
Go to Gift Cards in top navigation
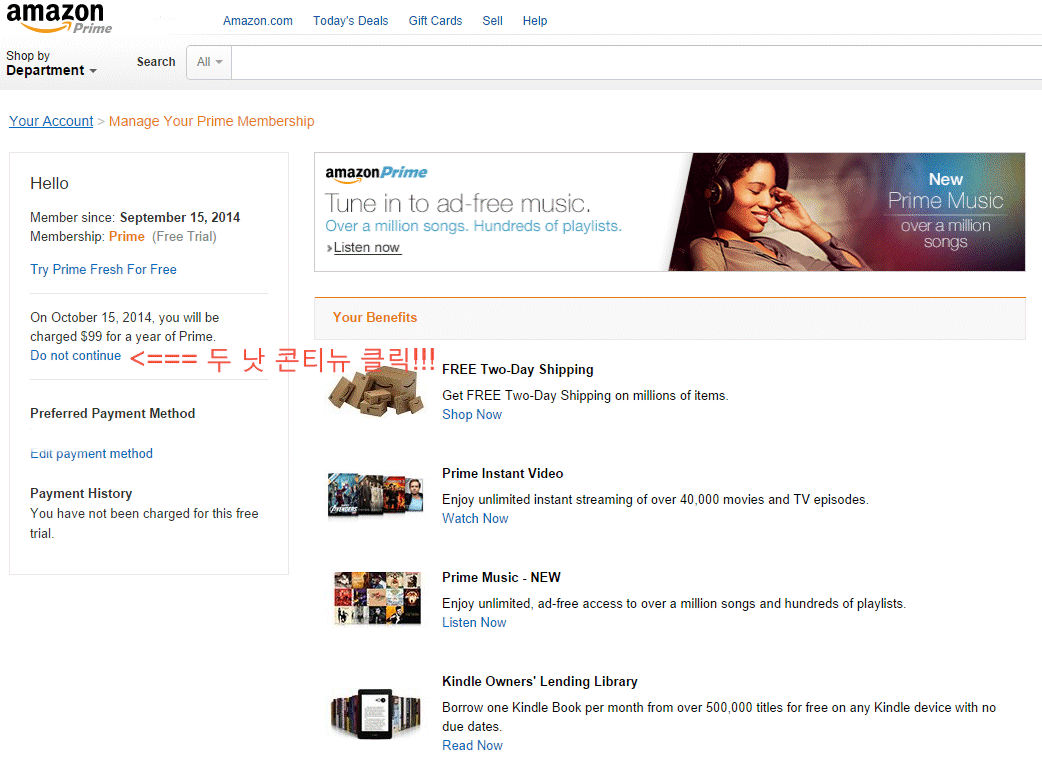point(435,21)
